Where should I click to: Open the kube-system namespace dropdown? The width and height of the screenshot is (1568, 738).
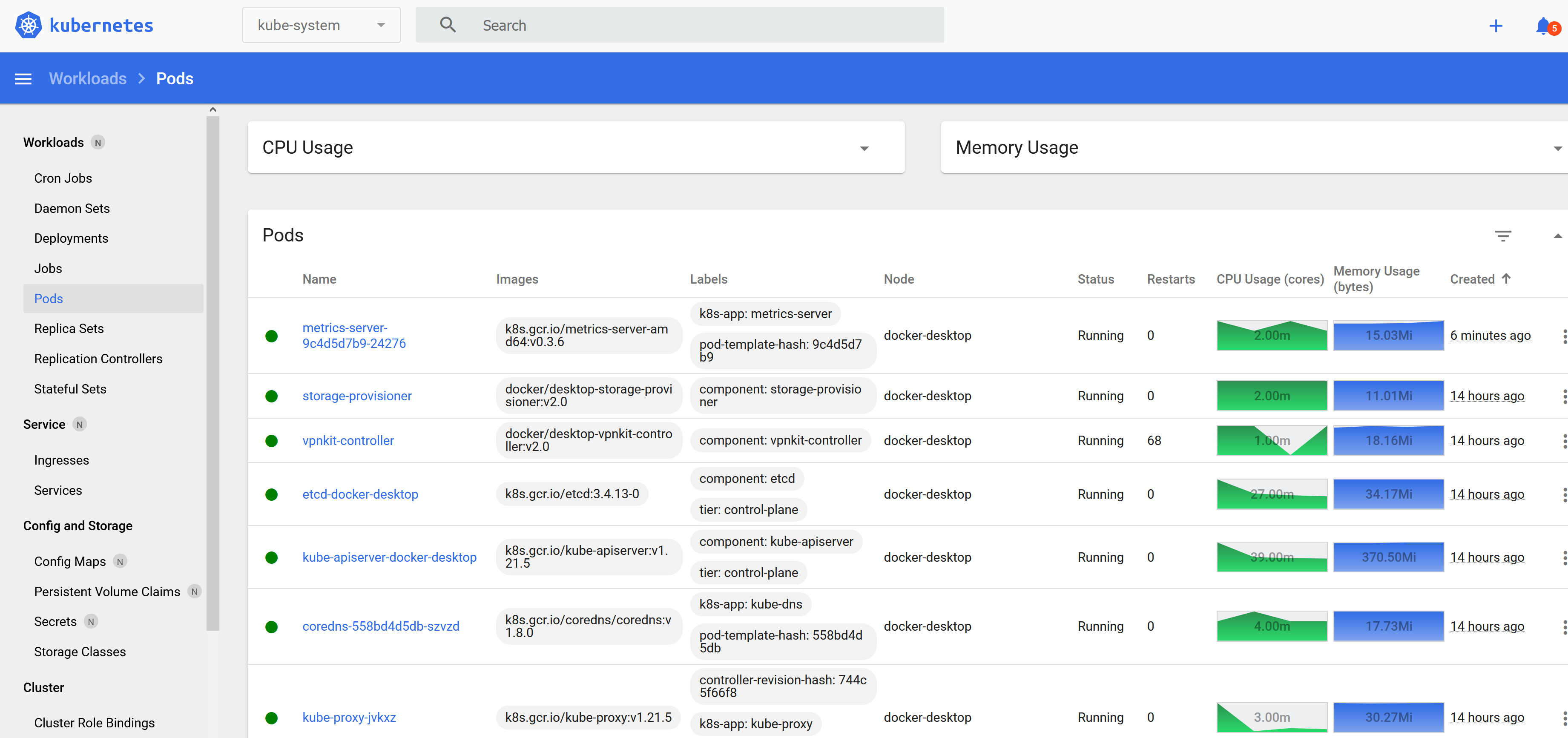(x=322, y=25)
